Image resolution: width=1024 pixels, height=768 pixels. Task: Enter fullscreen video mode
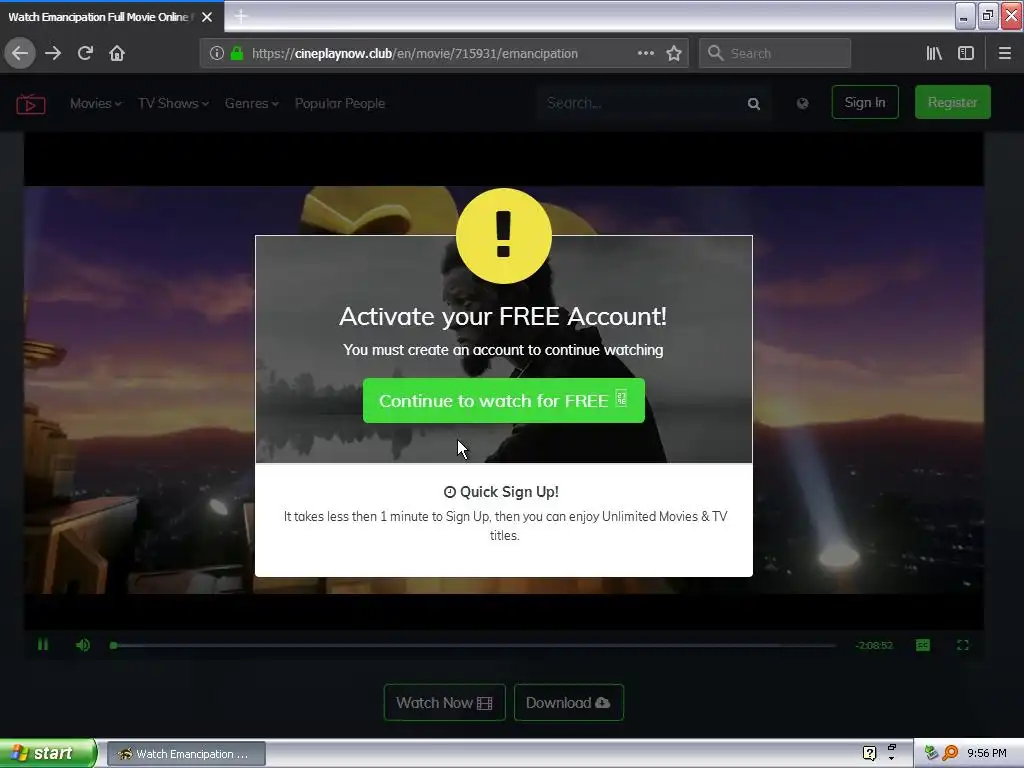[x=963, y=645]
